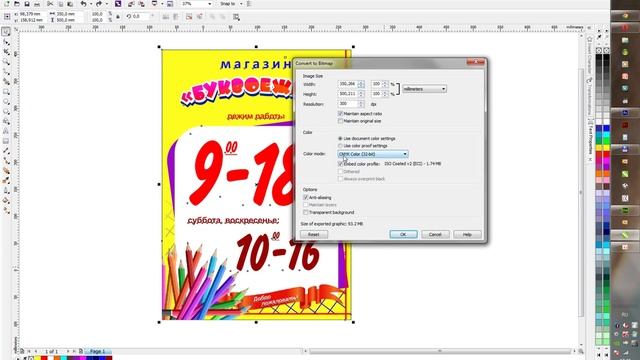Click the Application launcher icon

[x=154, y=4]
